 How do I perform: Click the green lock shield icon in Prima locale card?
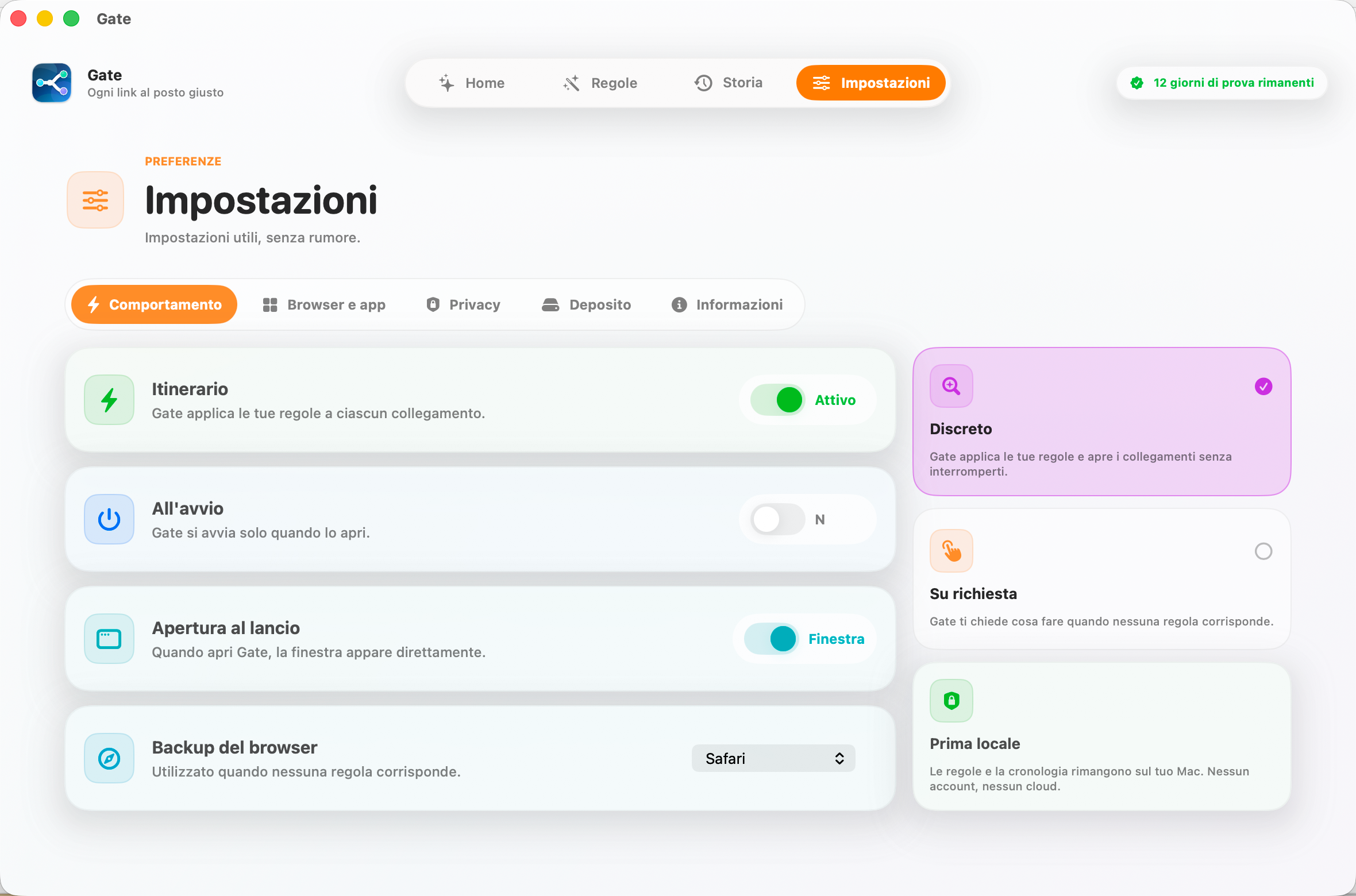click(951, 701)
